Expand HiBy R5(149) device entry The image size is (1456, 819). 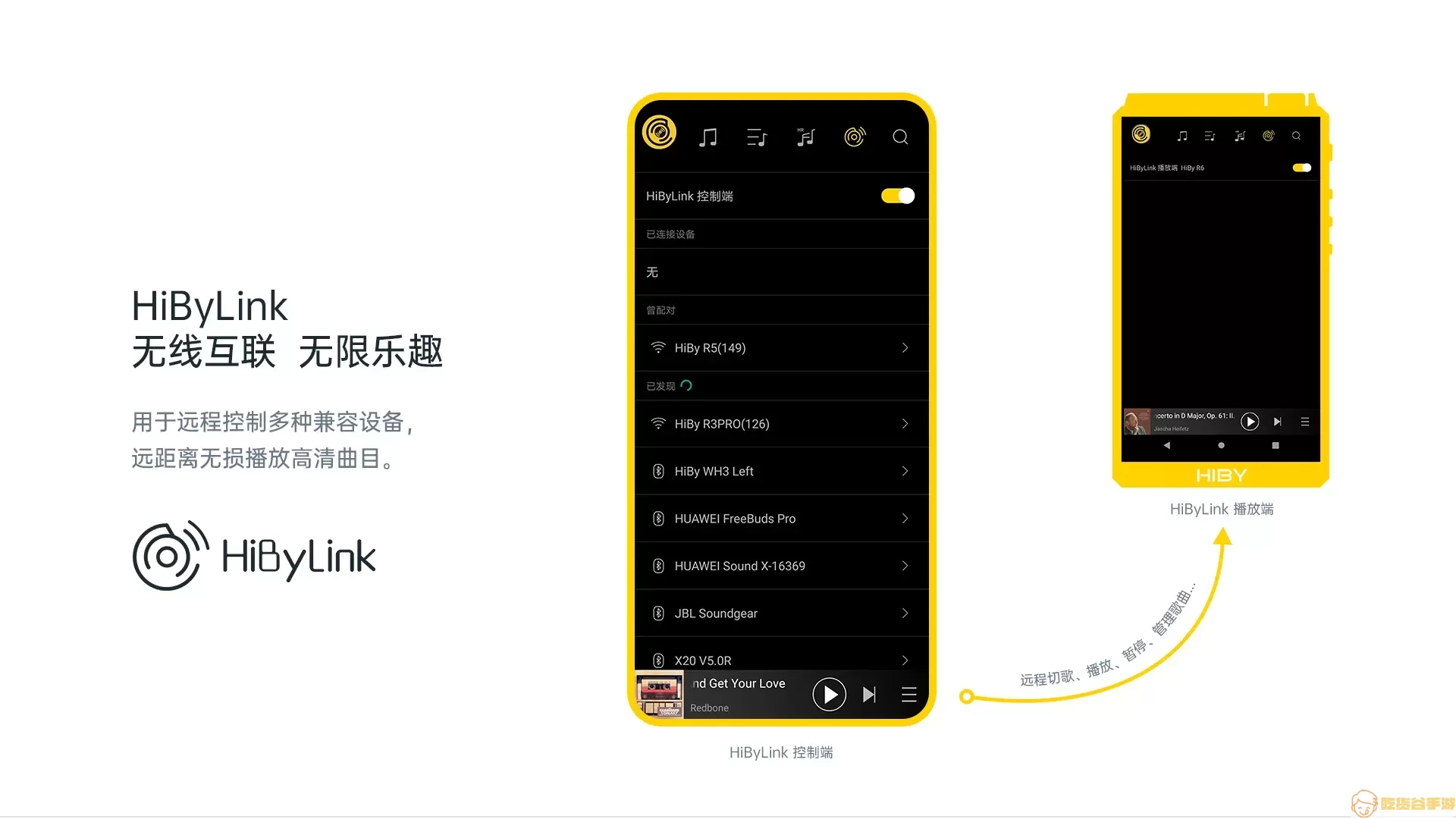[905, 347]
